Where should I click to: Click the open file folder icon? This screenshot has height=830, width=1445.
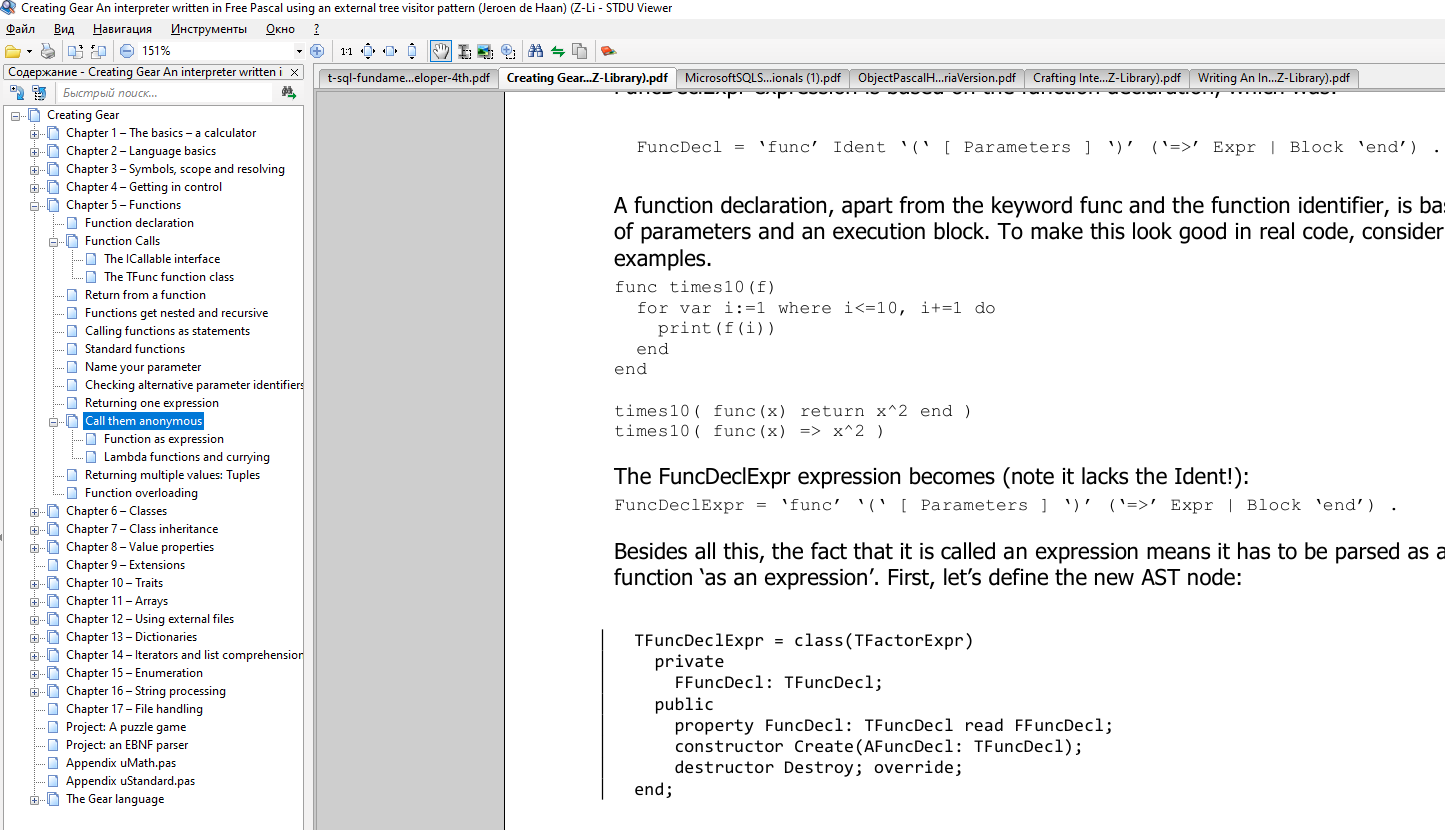coord(13,51)
